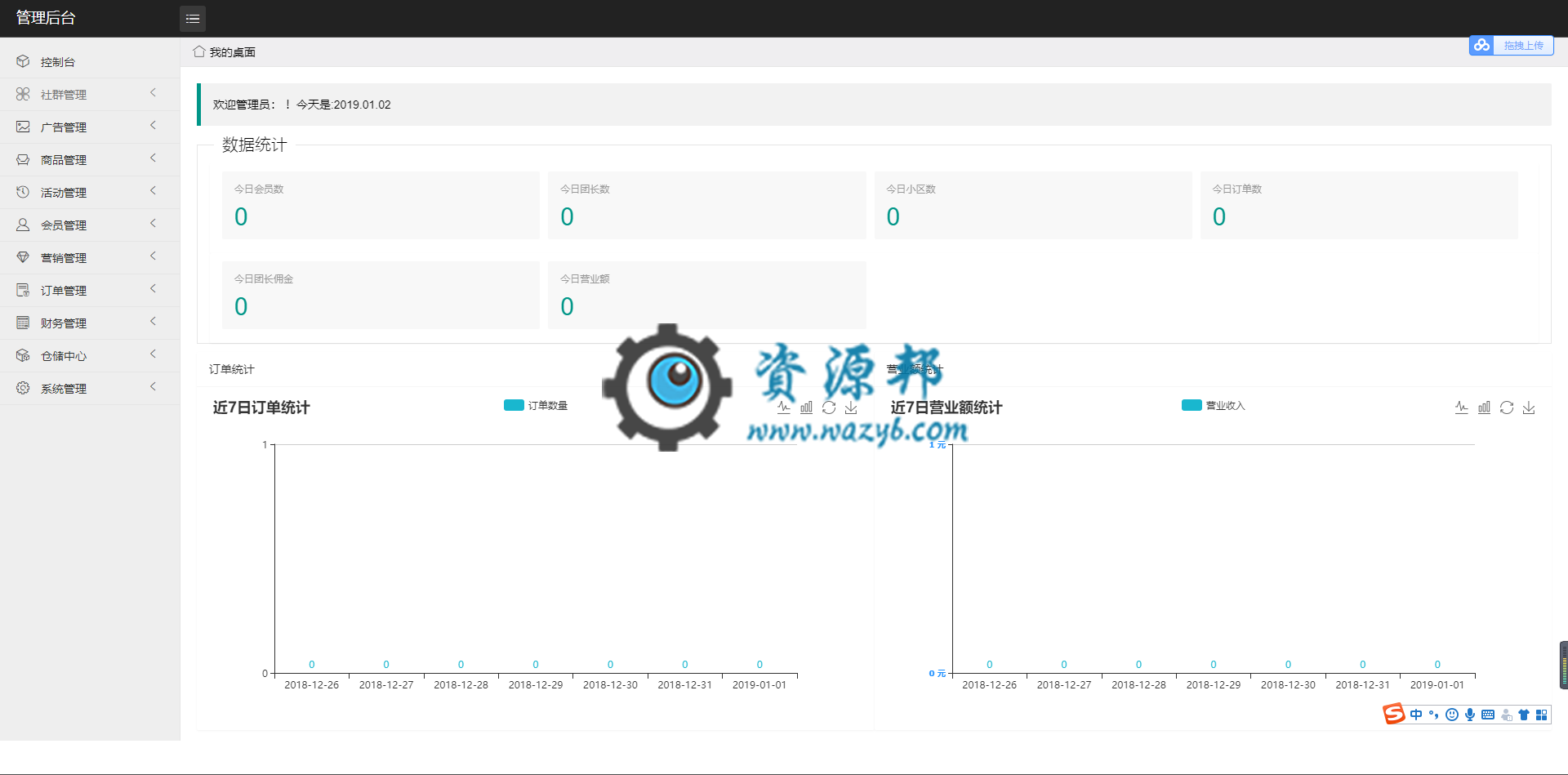Expand the 活动管理 chevron arrow
Viewport: 1568px width, 775px height.
tap(153, 191)
